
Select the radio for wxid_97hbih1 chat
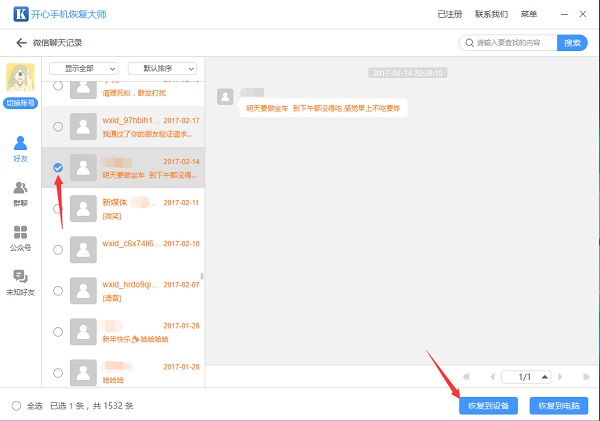point(58,127)
